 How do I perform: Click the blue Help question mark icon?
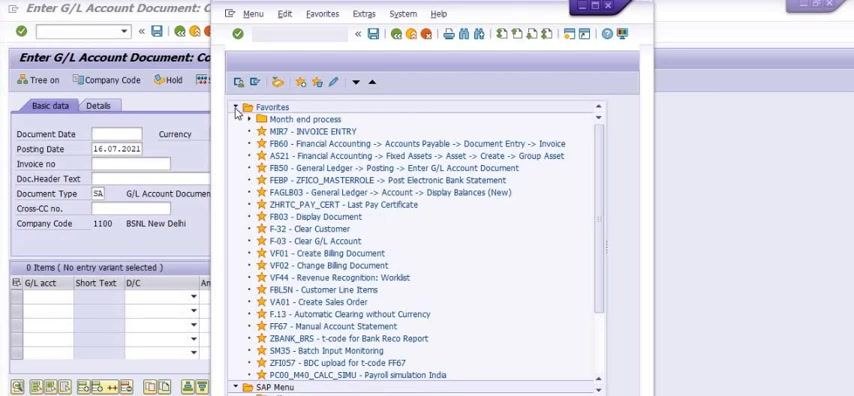click(x=607, y=34)
